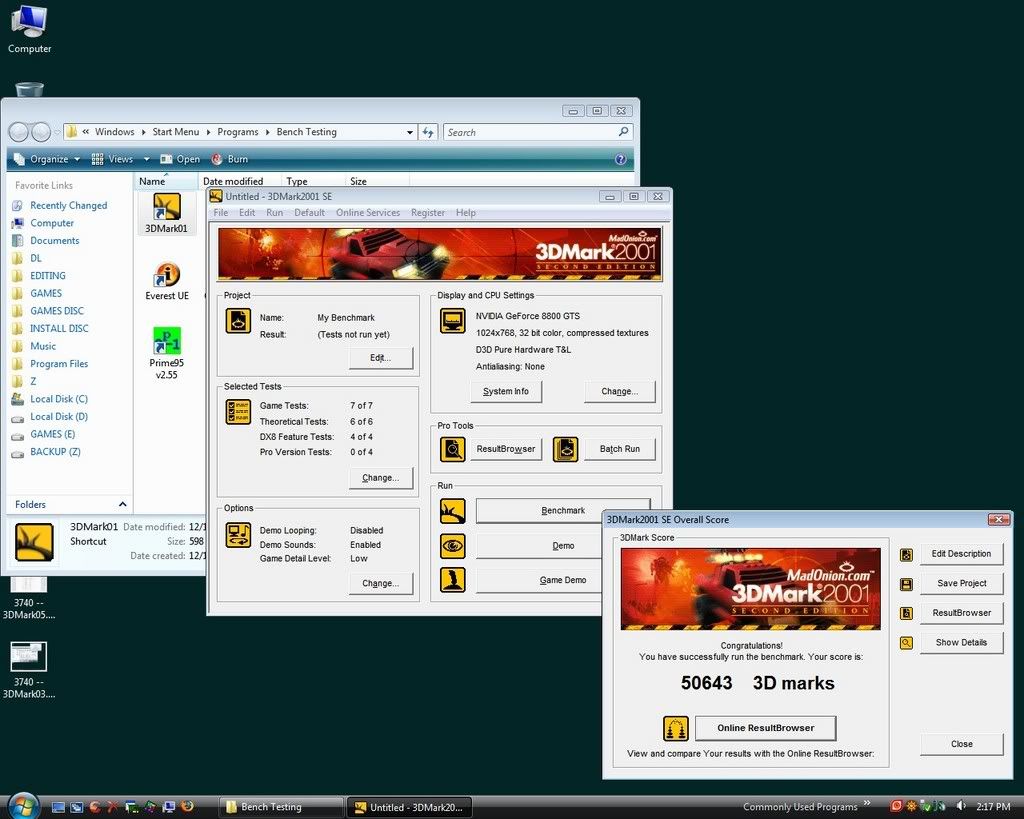
Task: Click the Demo eye icon
Action: (453, 546)
